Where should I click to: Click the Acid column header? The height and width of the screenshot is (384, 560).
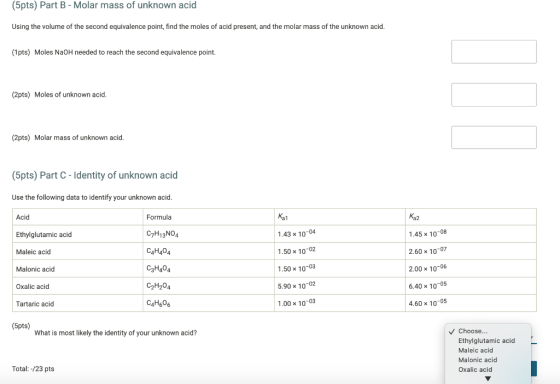coord(22,217)
